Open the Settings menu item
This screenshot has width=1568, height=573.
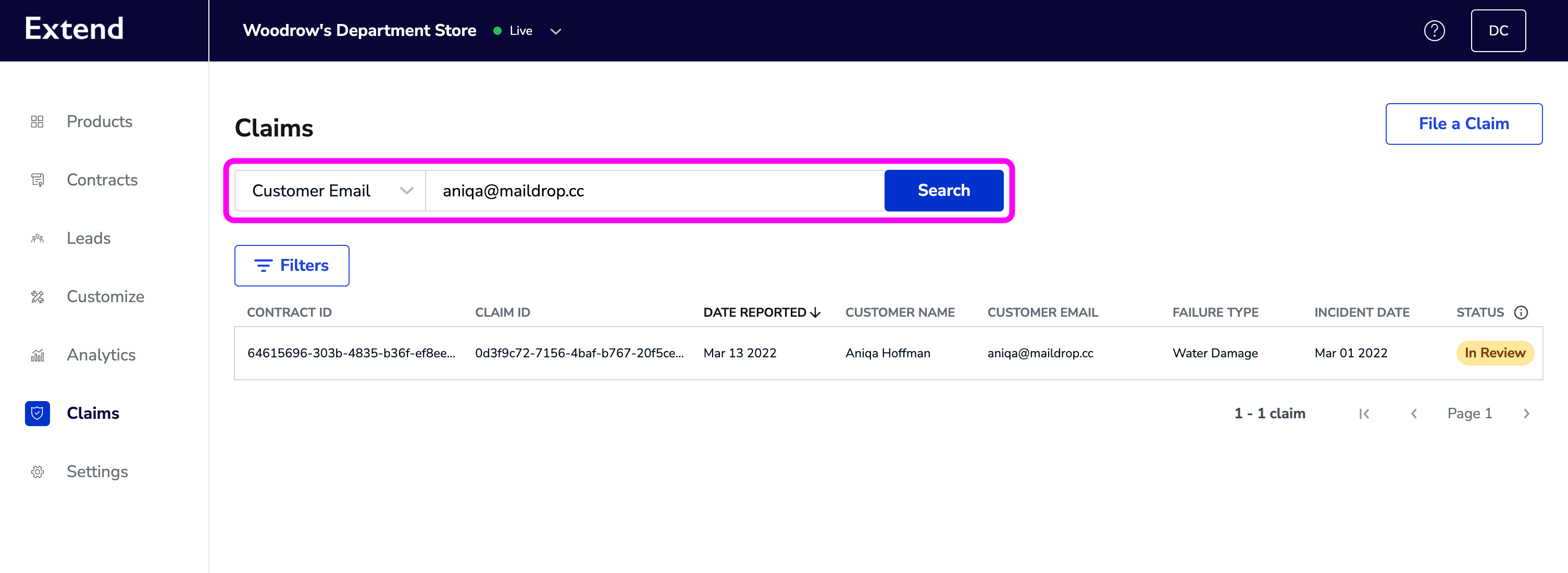click(x=97, y=472)
